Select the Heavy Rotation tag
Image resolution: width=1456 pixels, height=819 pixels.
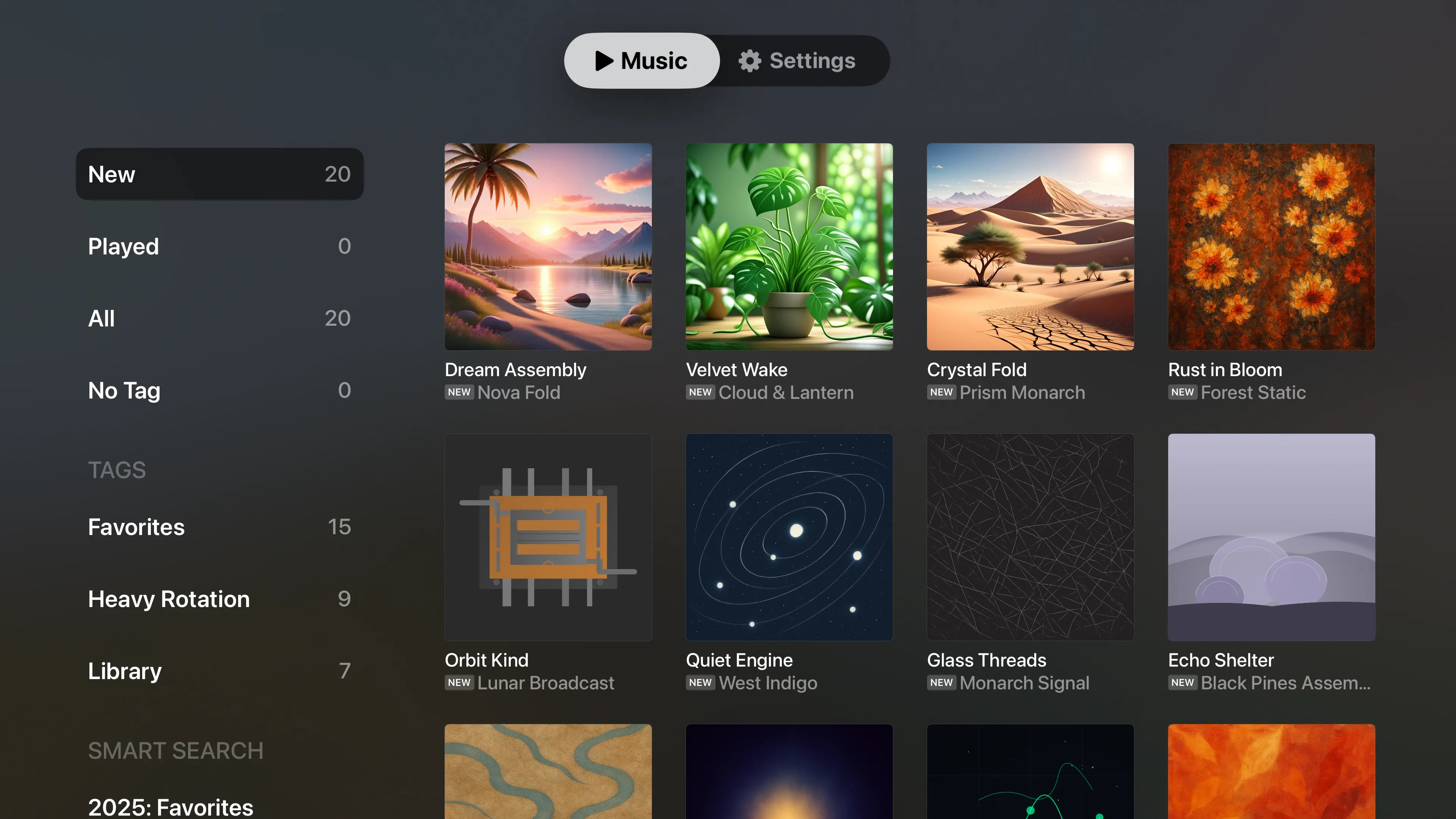click(219, 599)
